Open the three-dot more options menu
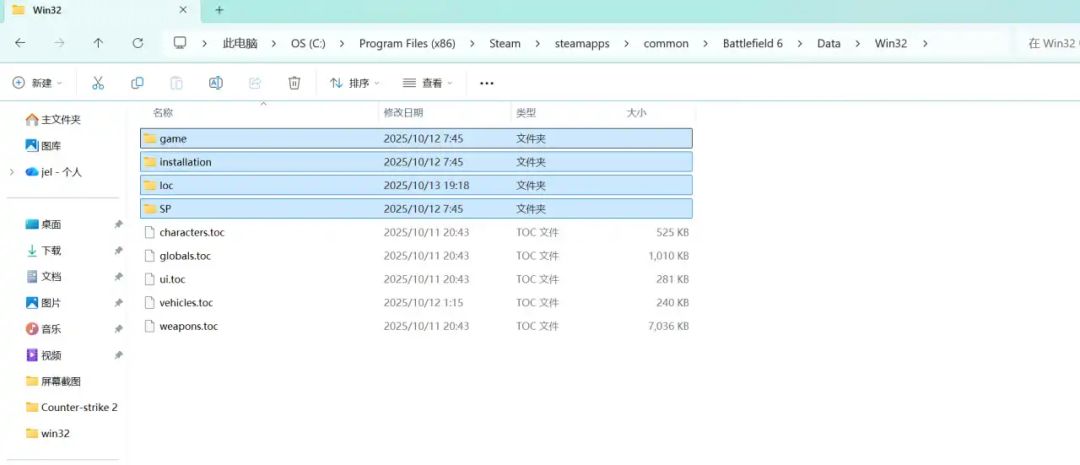Screen dimensions: 1080x465 tap(487, 83)
